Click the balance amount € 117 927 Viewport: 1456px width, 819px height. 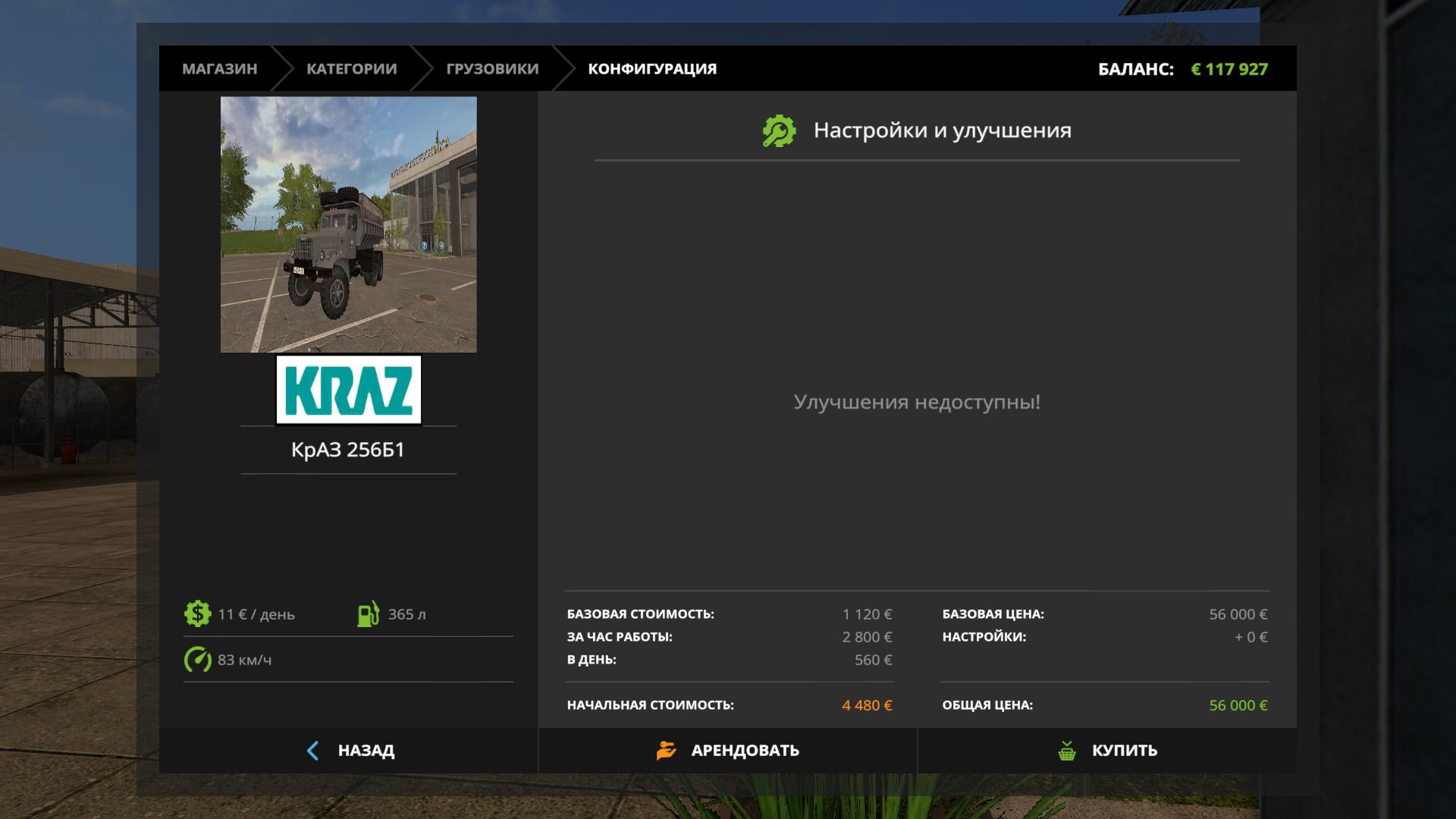[x=1228, y=69]
